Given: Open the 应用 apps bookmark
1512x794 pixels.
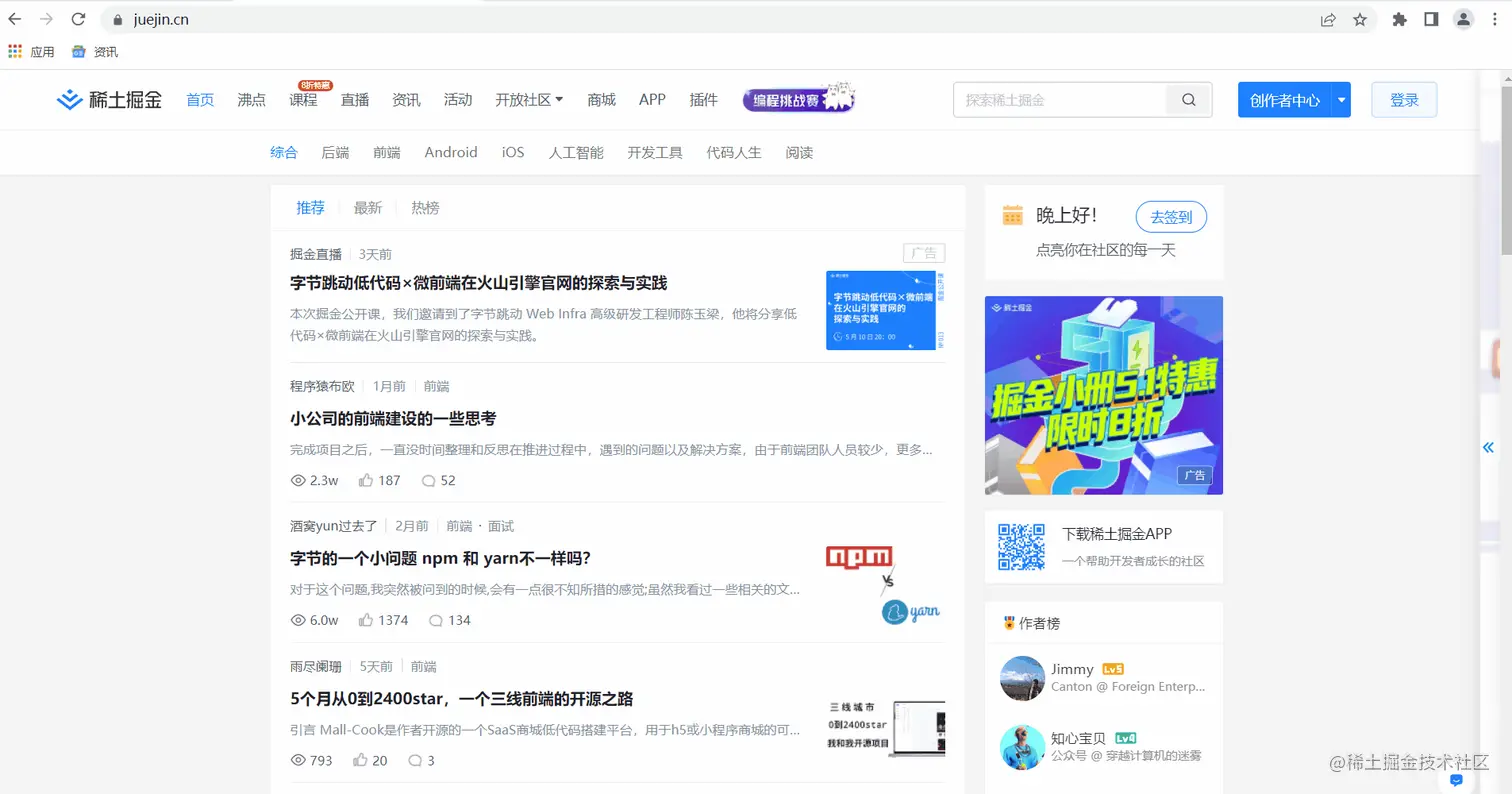Looking at the screenshot, I should [x=31, y=52].
